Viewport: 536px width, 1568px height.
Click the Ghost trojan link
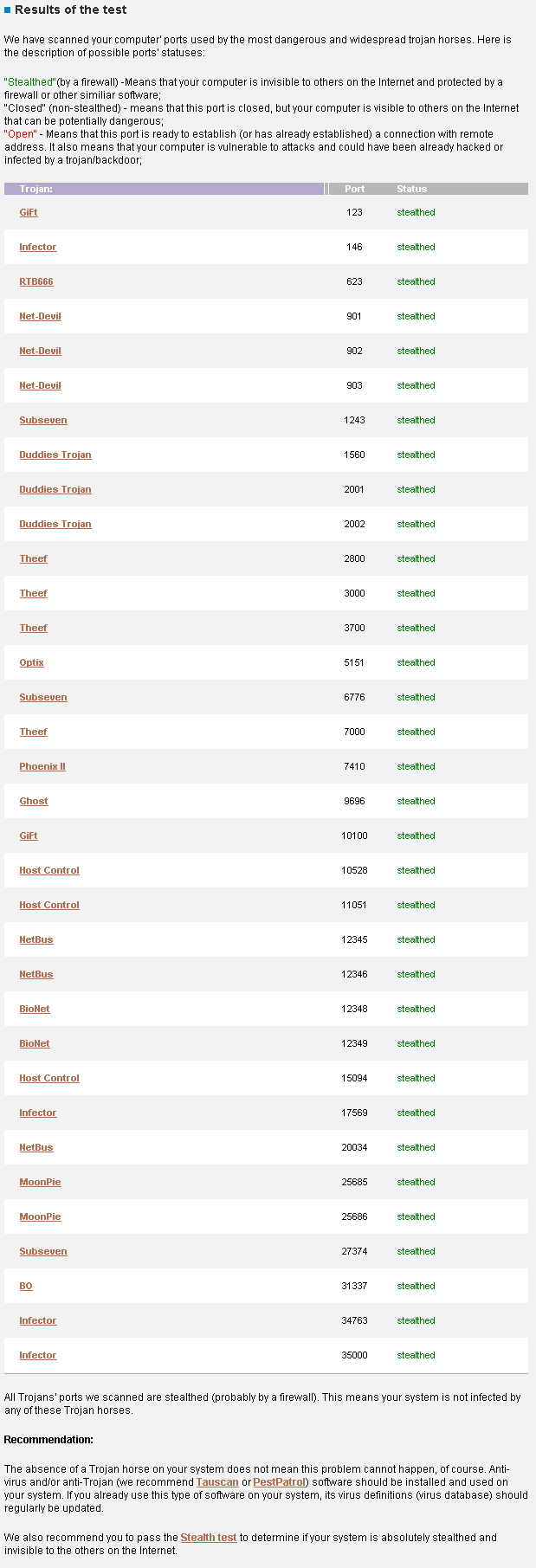click(x=34, y=801)
